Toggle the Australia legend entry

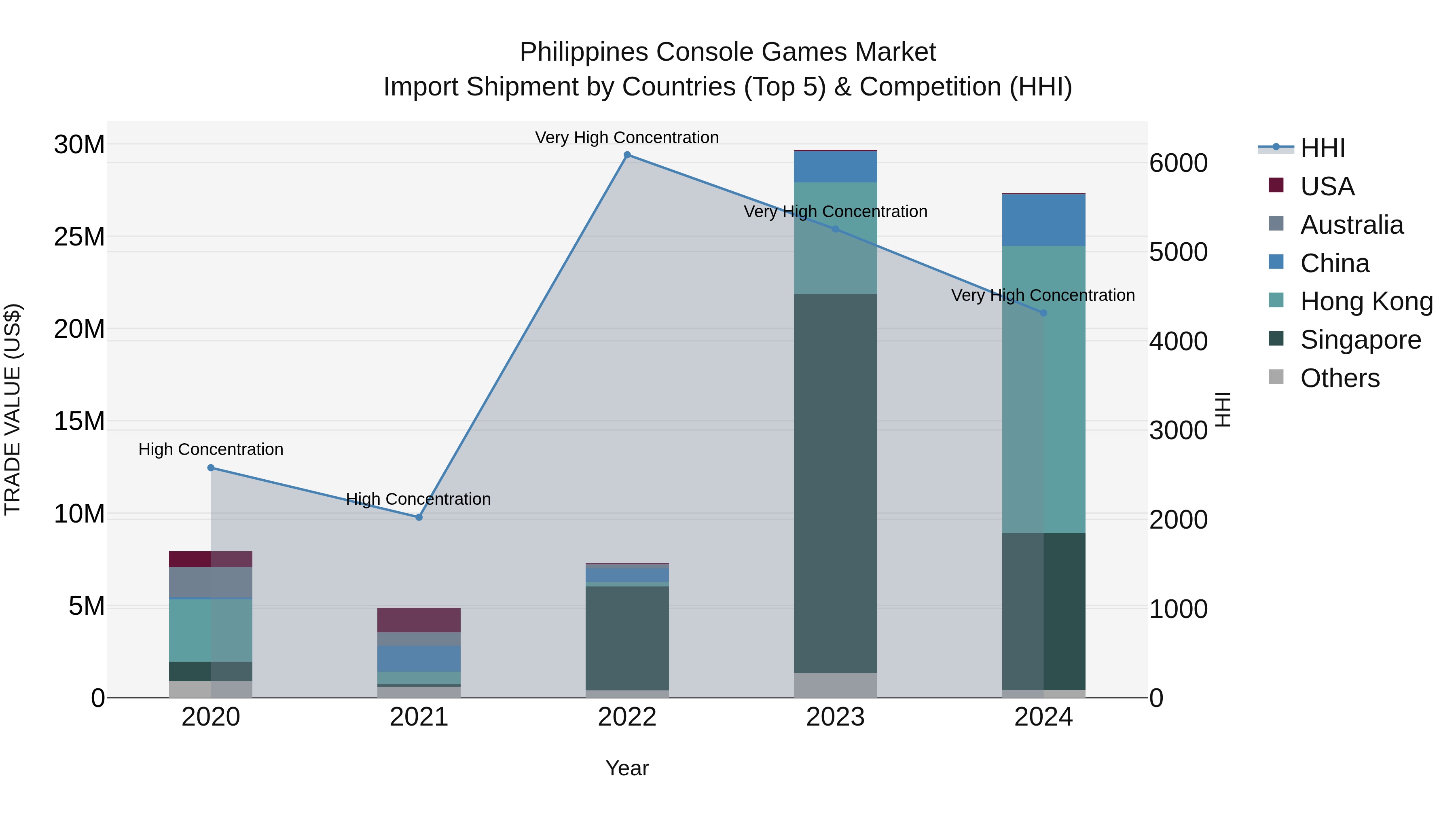(1336, 225)
